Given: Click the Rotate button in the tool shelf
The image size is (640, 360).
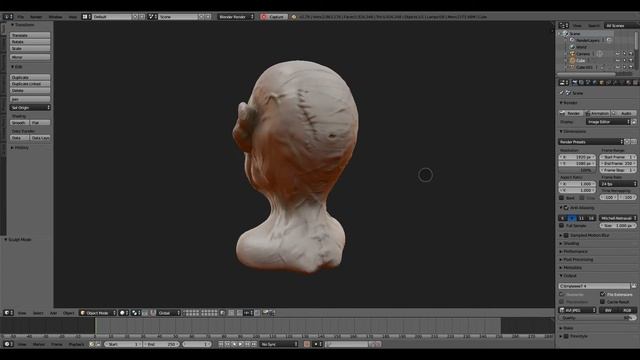Looking at the screenshot, I should tap(30, 42).
